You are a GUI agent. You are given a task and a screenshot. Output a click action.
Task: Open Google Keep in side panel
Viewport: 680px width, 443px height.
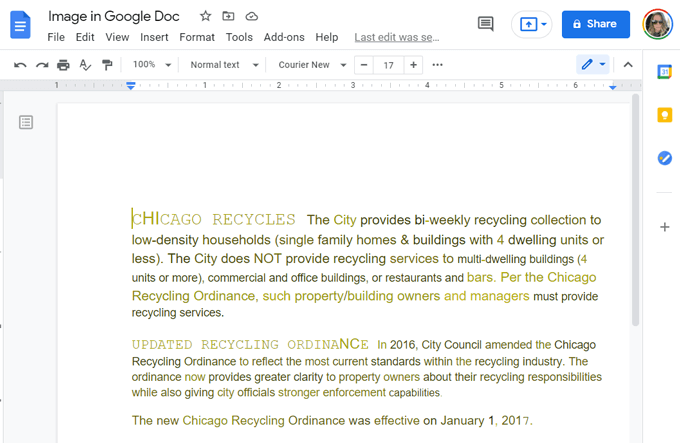664,115
